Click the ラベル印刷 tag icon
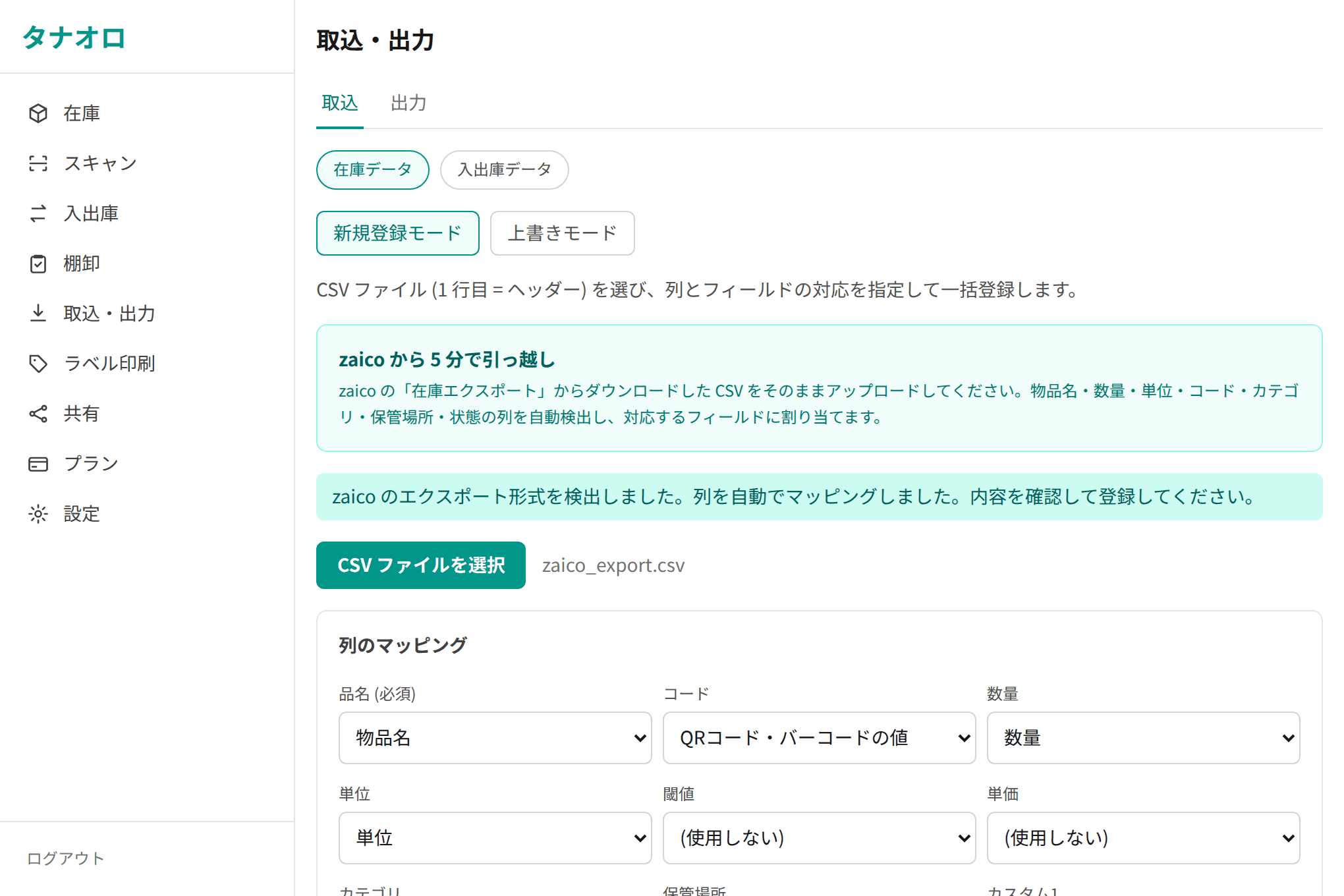The image size is (1344, 896). pyautogui.click(x=38, y=364)
